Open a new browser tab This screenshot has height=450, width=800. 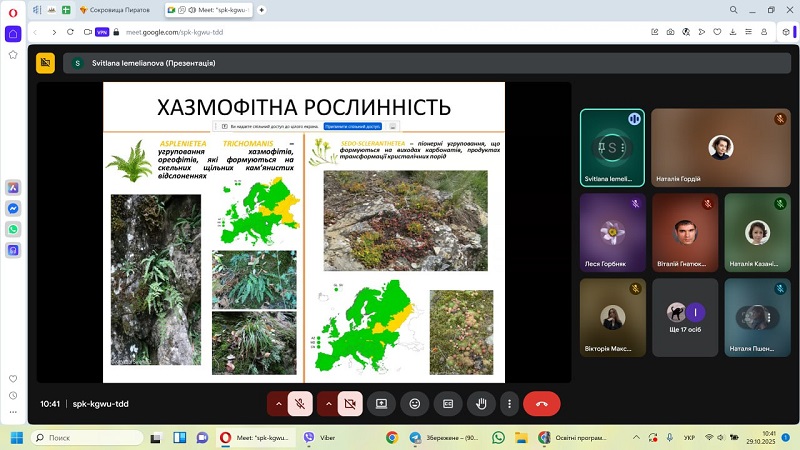(x=262, y=9)
